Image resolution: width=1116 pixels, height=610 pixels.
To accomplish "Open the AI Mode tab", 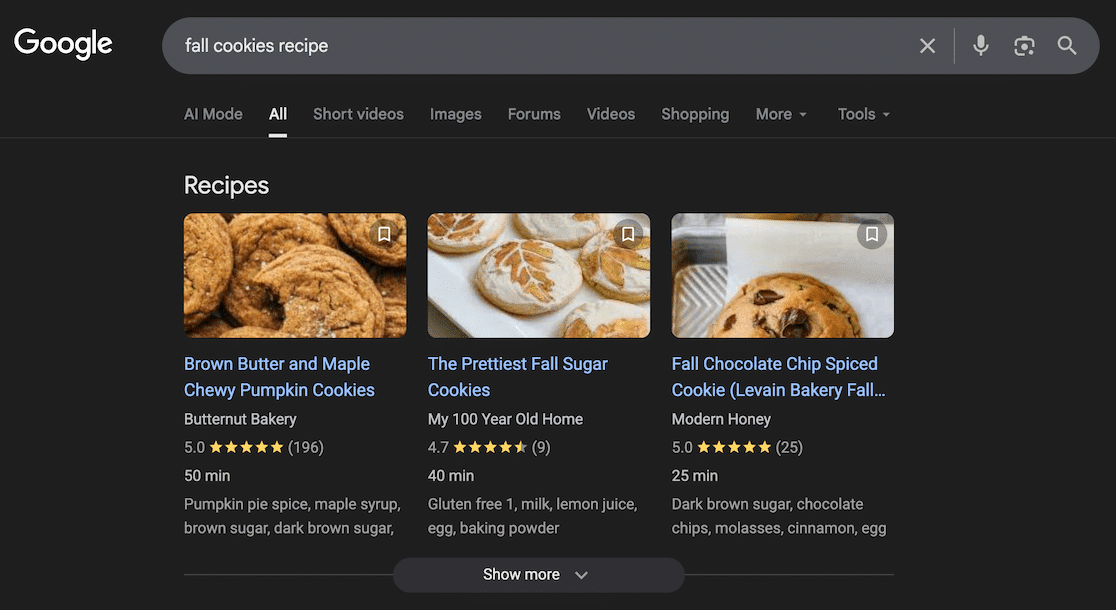I will 213,114.
